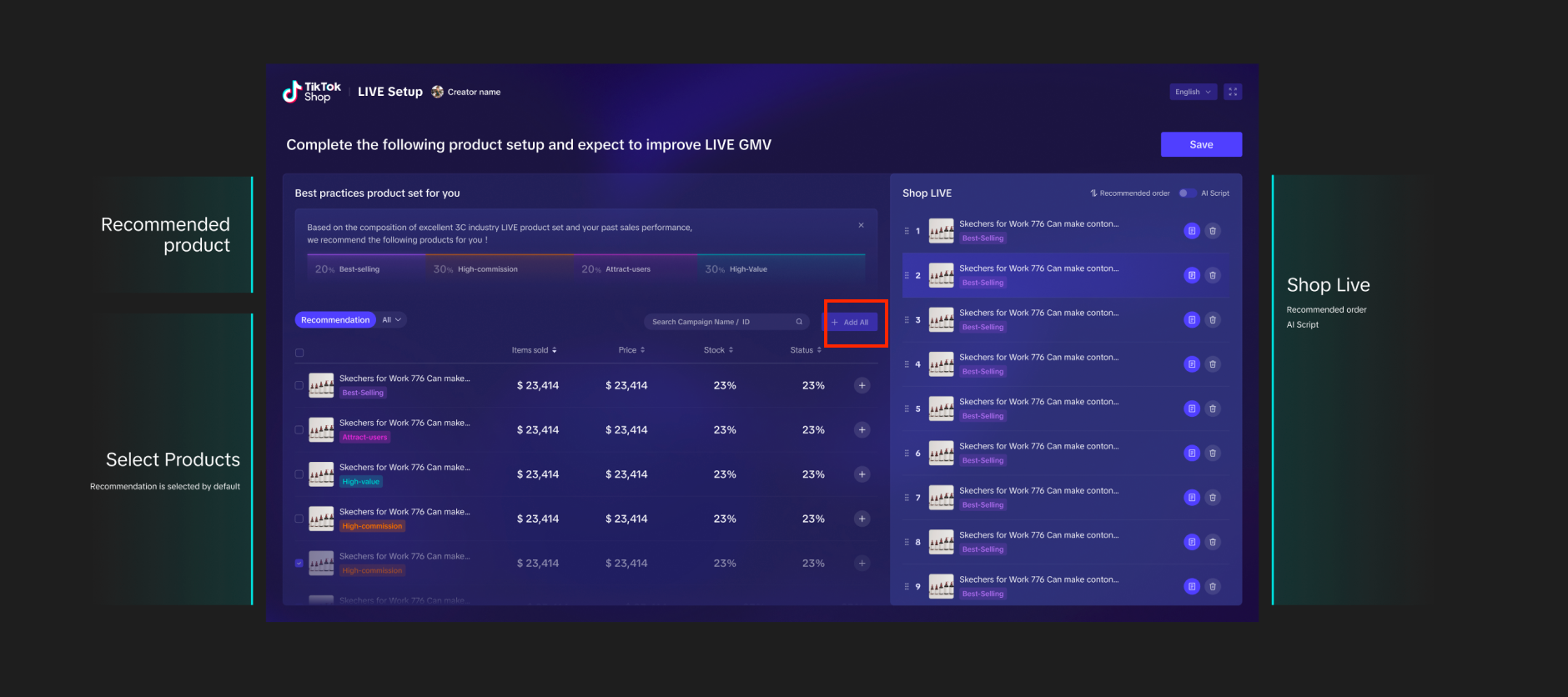The width and height of the screenshot is (1568, 697).
Task: Delete Shop LIVE item 1 with trash icon
Action: tap(1213, 231)
